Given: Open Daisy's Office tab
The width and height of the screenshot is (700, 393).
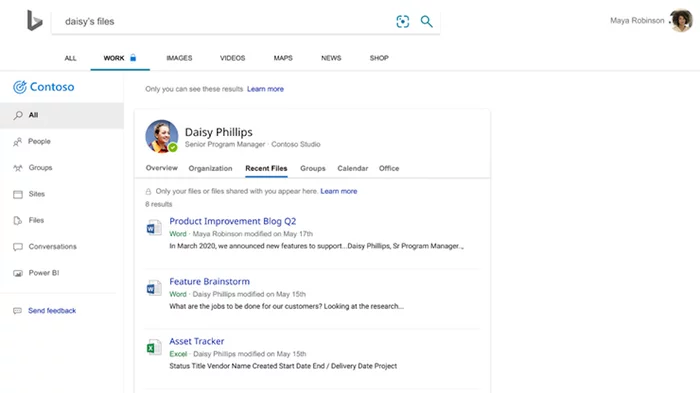Looking at the screenshot, I should click(389, 168).
